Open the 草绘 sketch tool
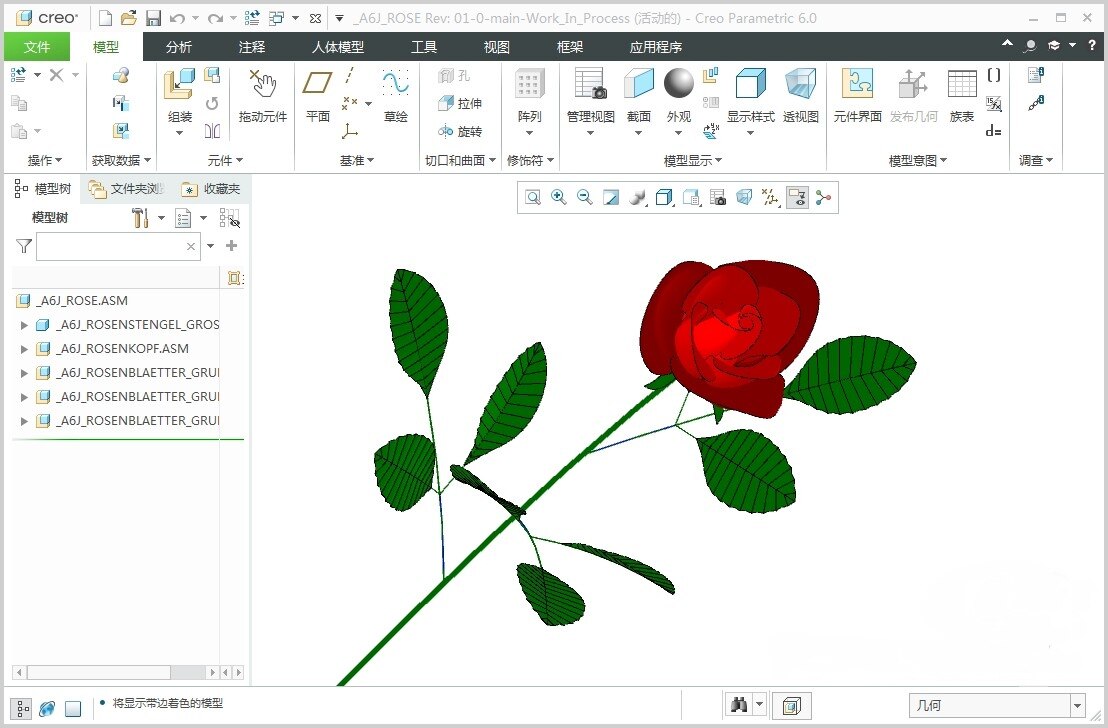This screenshot has width=1108, height=728. click(395, 95)
